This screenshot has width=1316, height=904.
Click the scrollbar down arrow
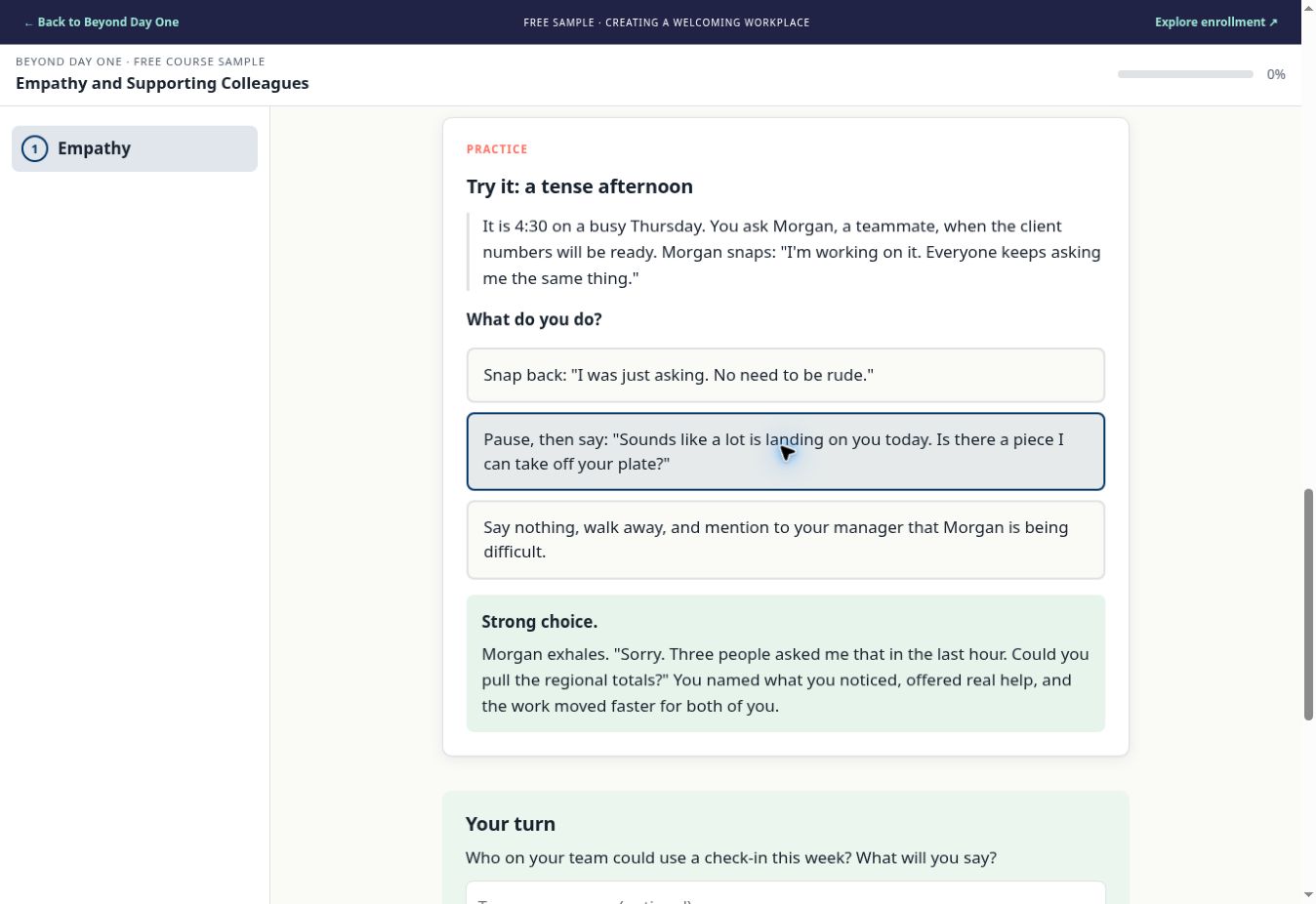coord(1308,894)
